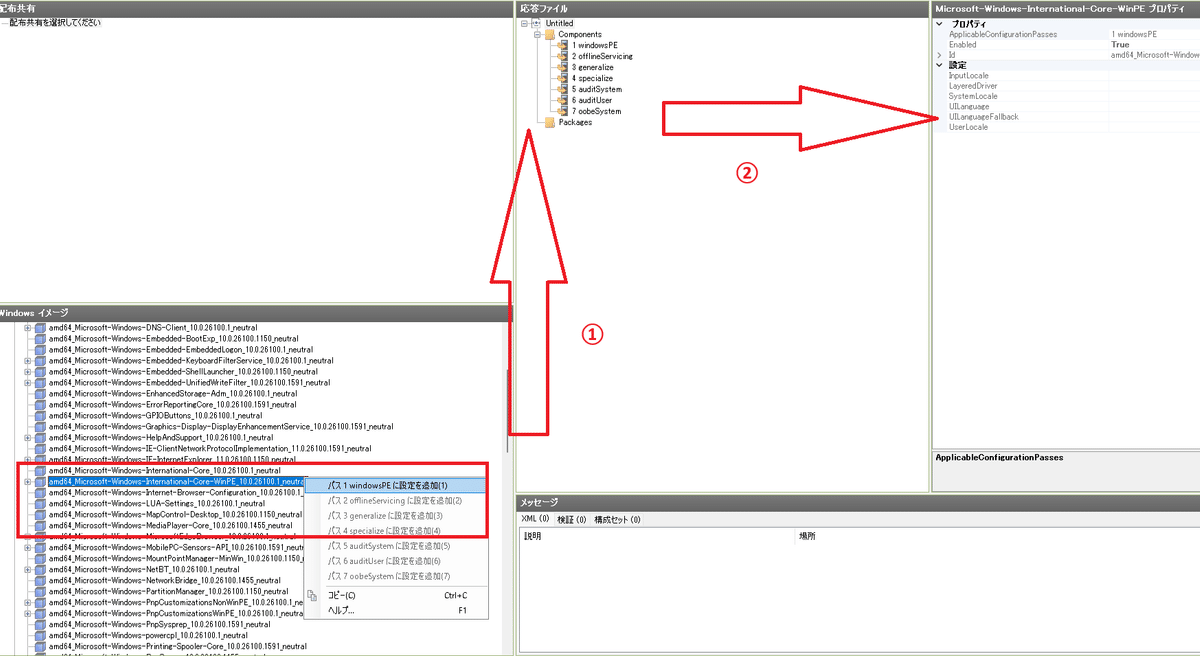Collapse the Components node in answer file tree
This screenshot has height=656, width=1200.
(537, 34)
